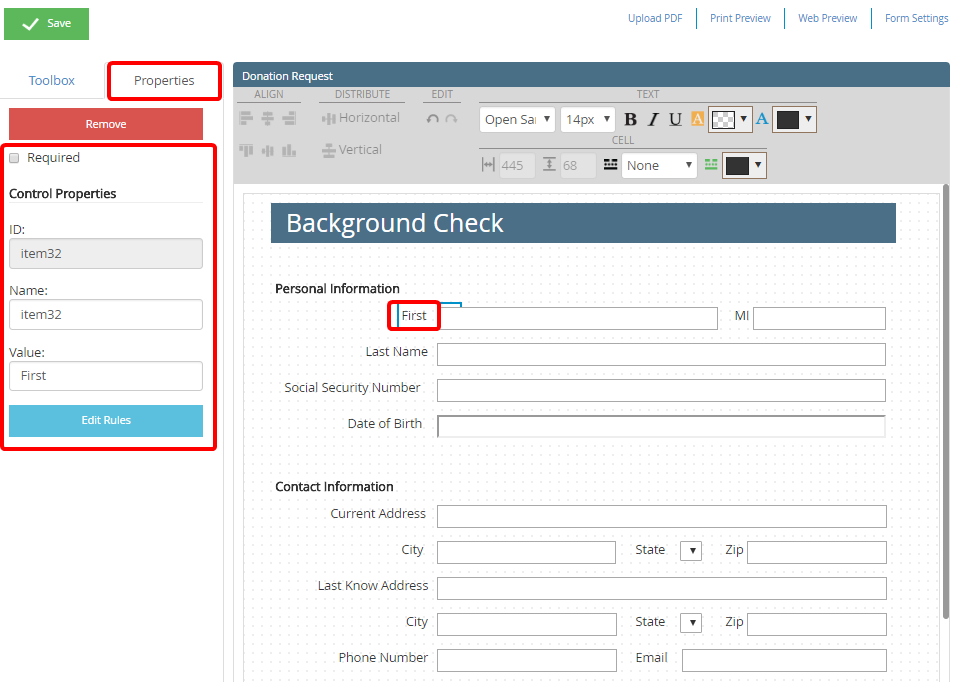Image resolution: width=958 pixels, height=682 pixels.
Task: Open the Open Sans font family dropdown
Action: point(517,120)
